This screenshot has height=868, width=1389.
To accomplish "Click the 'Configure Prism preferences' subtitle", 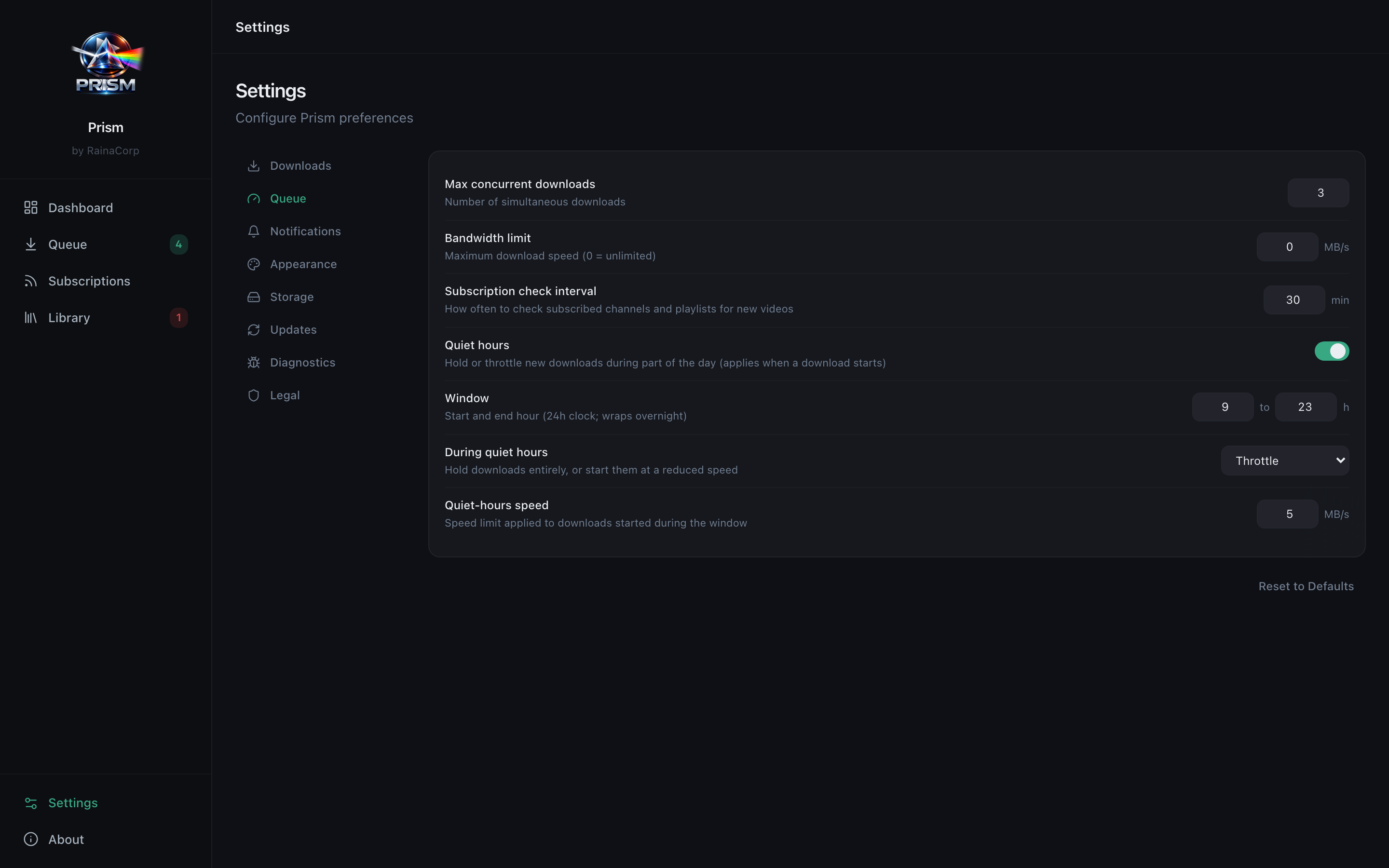I will [x=324, y=118].
